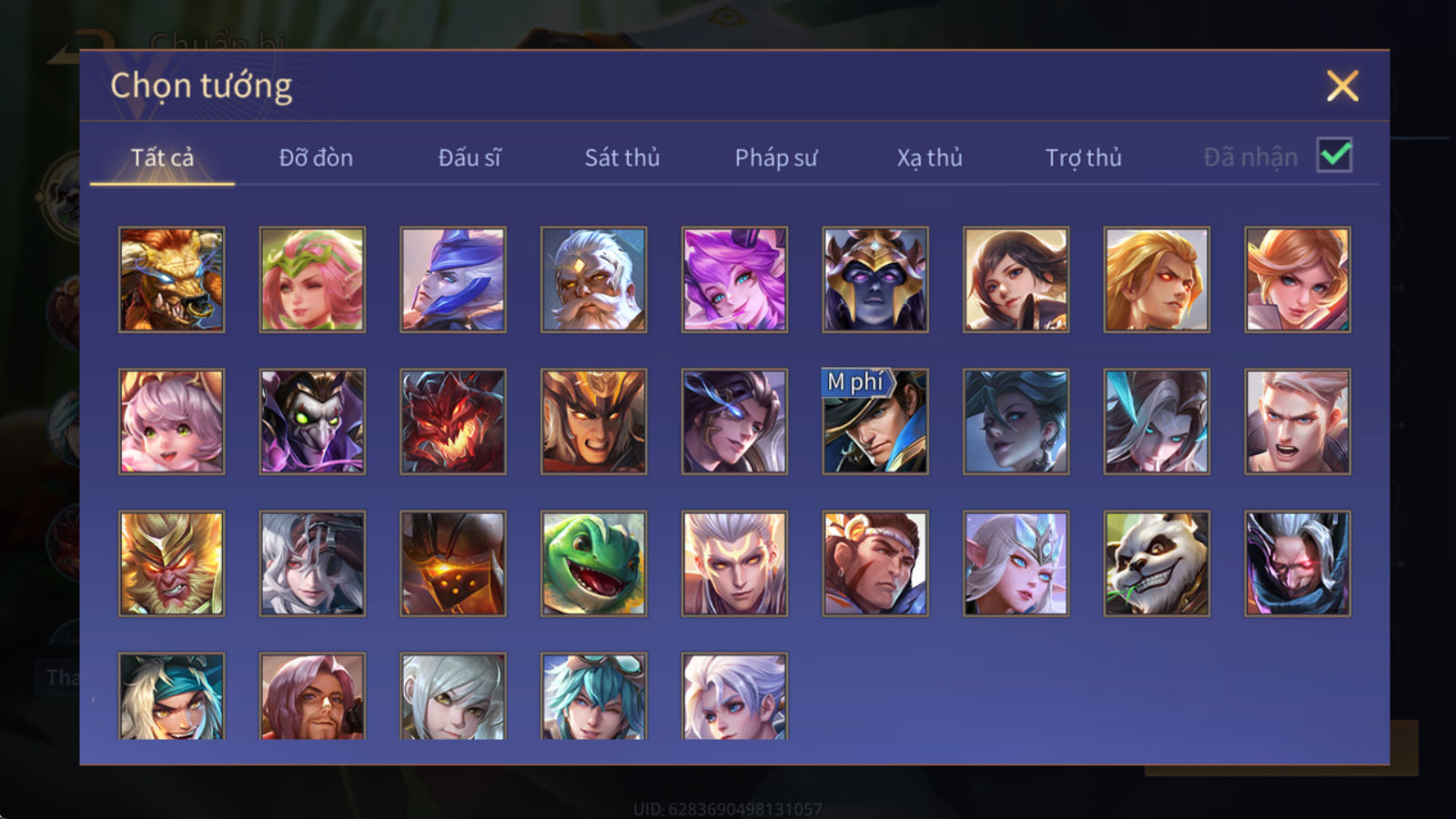Close the Chọn tướng dialog
The width and height of the screenshot is (1456, 819).
pyautogui.click(x=1342, y=86)
